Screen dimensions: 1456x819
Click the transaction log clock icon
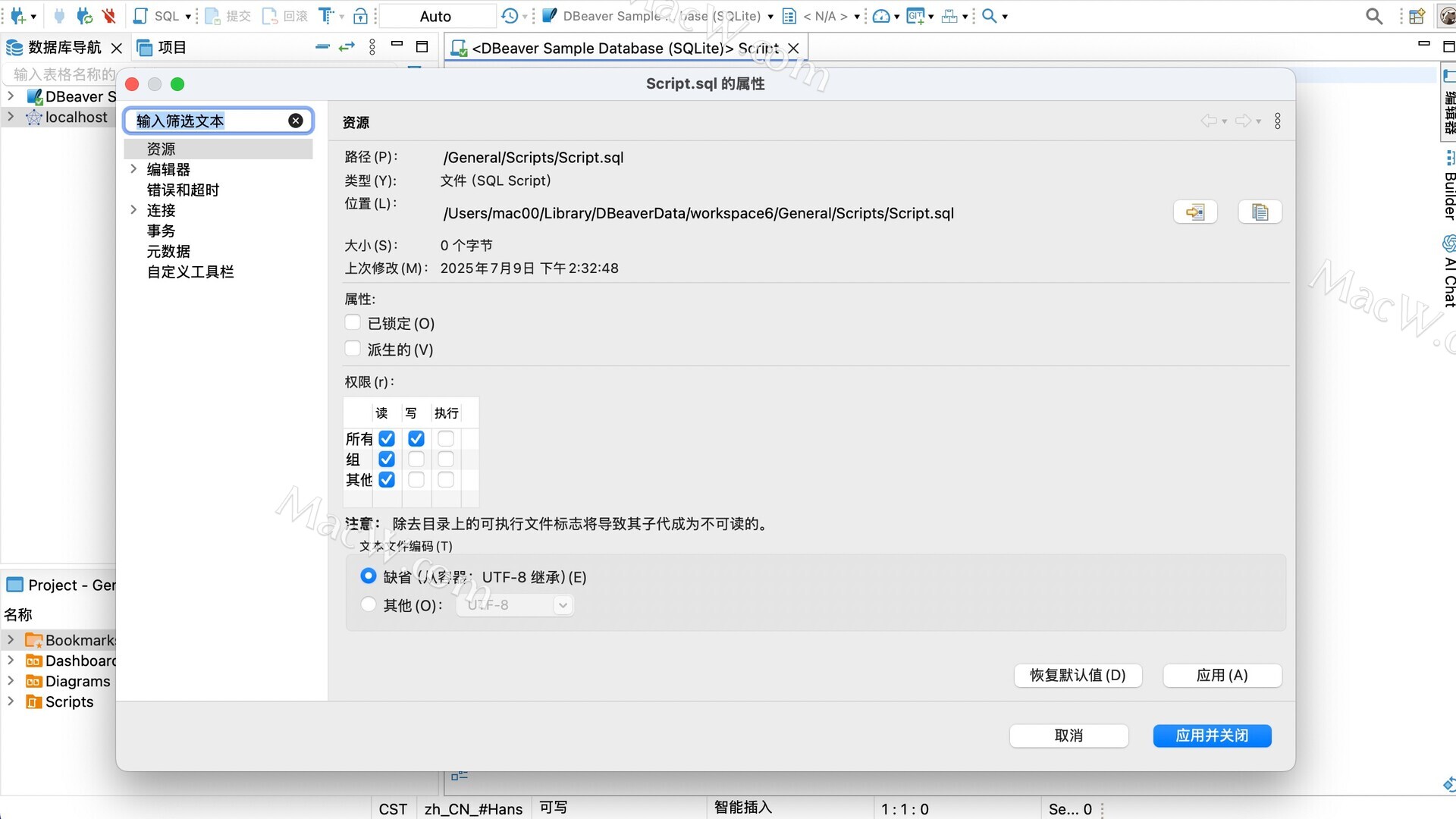pyautogui.click(x=510, y=16)
